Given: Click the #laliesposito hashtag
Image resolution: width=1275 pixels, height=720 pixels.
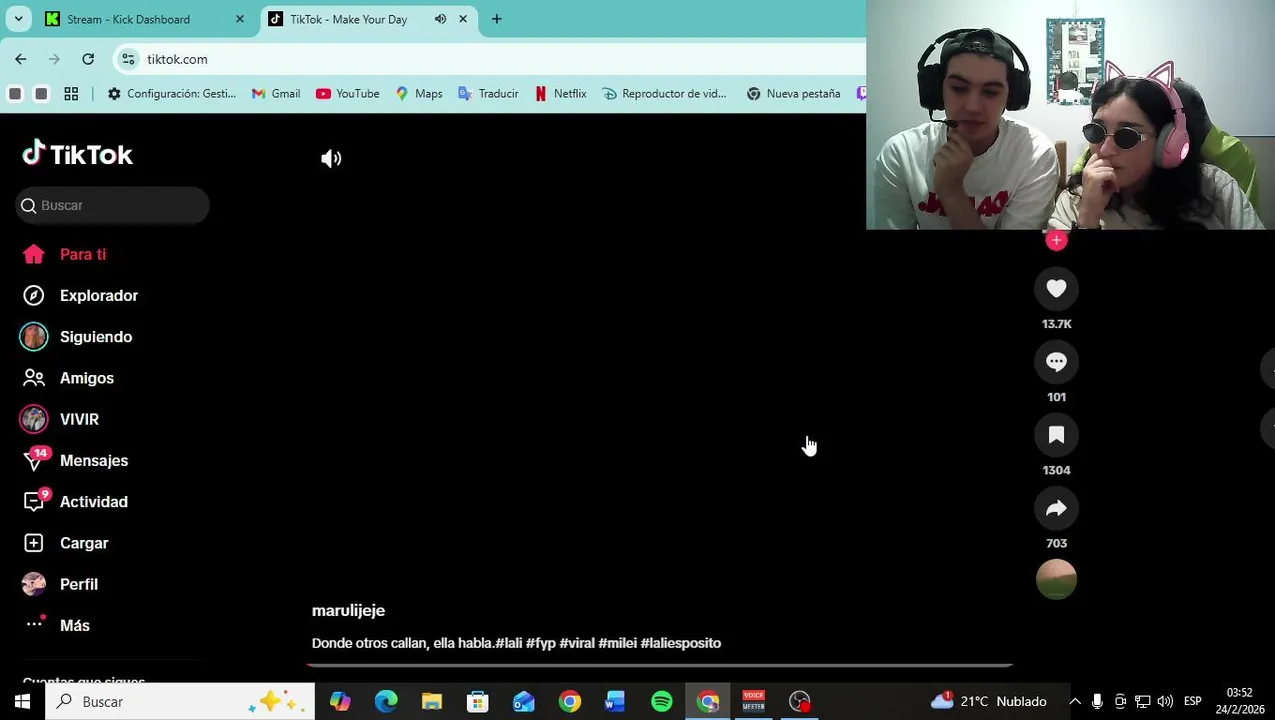Looking at the screenshot, I should point(681,643).
